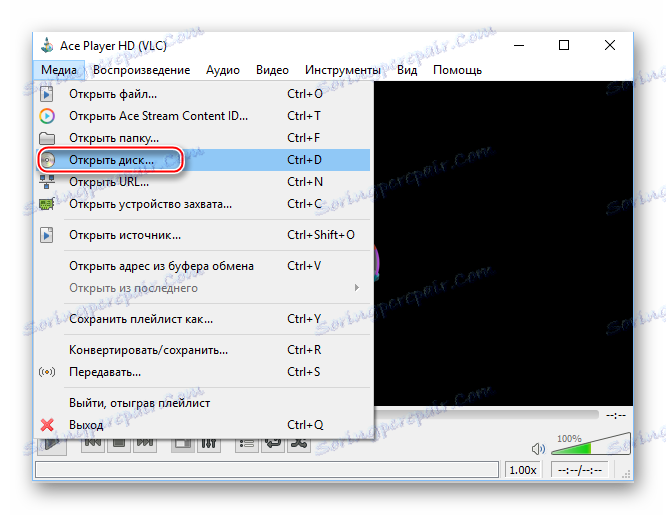Open the Аудио menu
The width and height of the screenshot is (666, 515).
(x=223, y=70)
